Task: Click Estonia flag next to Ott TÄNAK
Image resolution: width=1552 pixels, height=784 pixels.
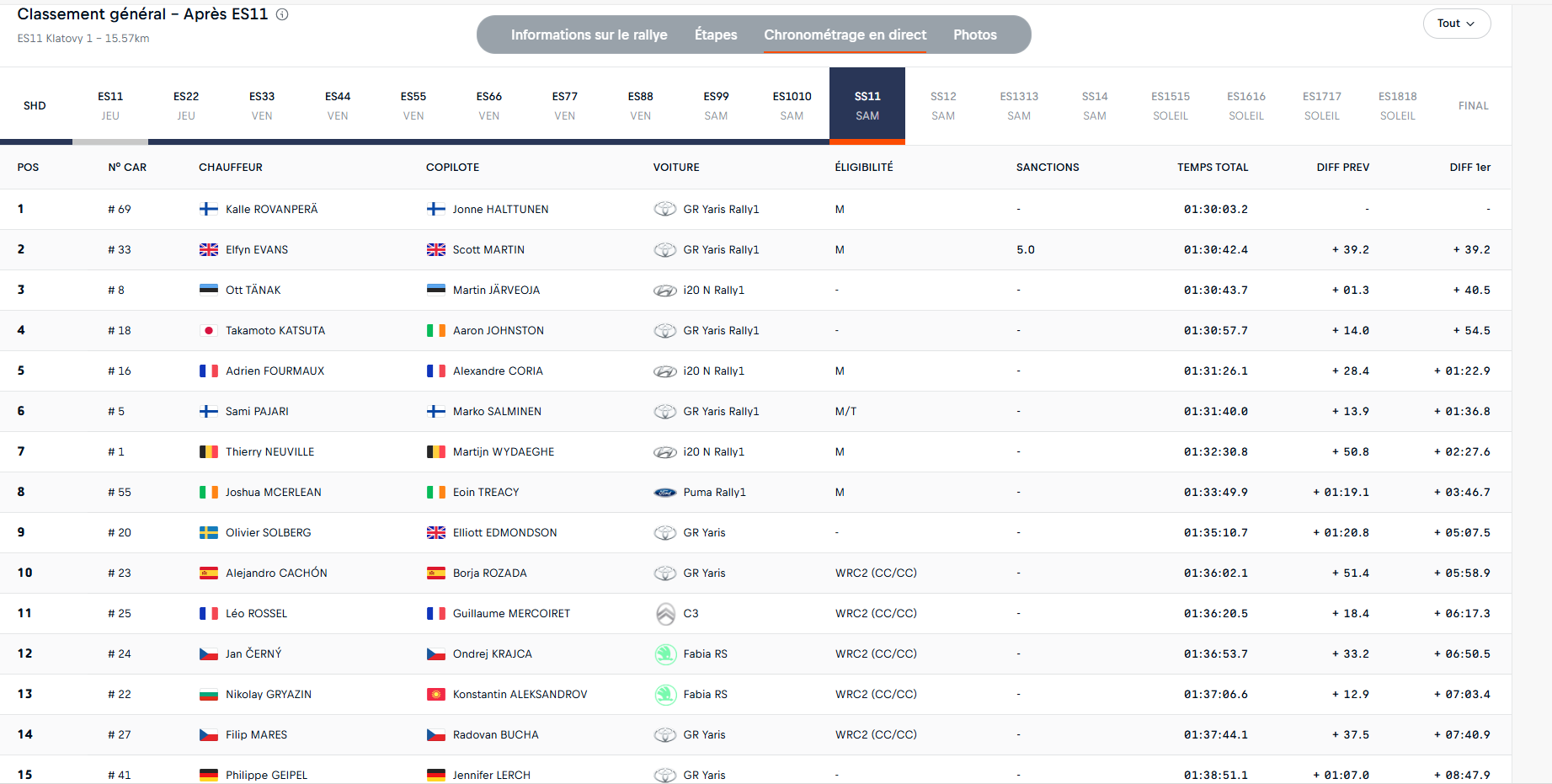Action: coord(209,290)
